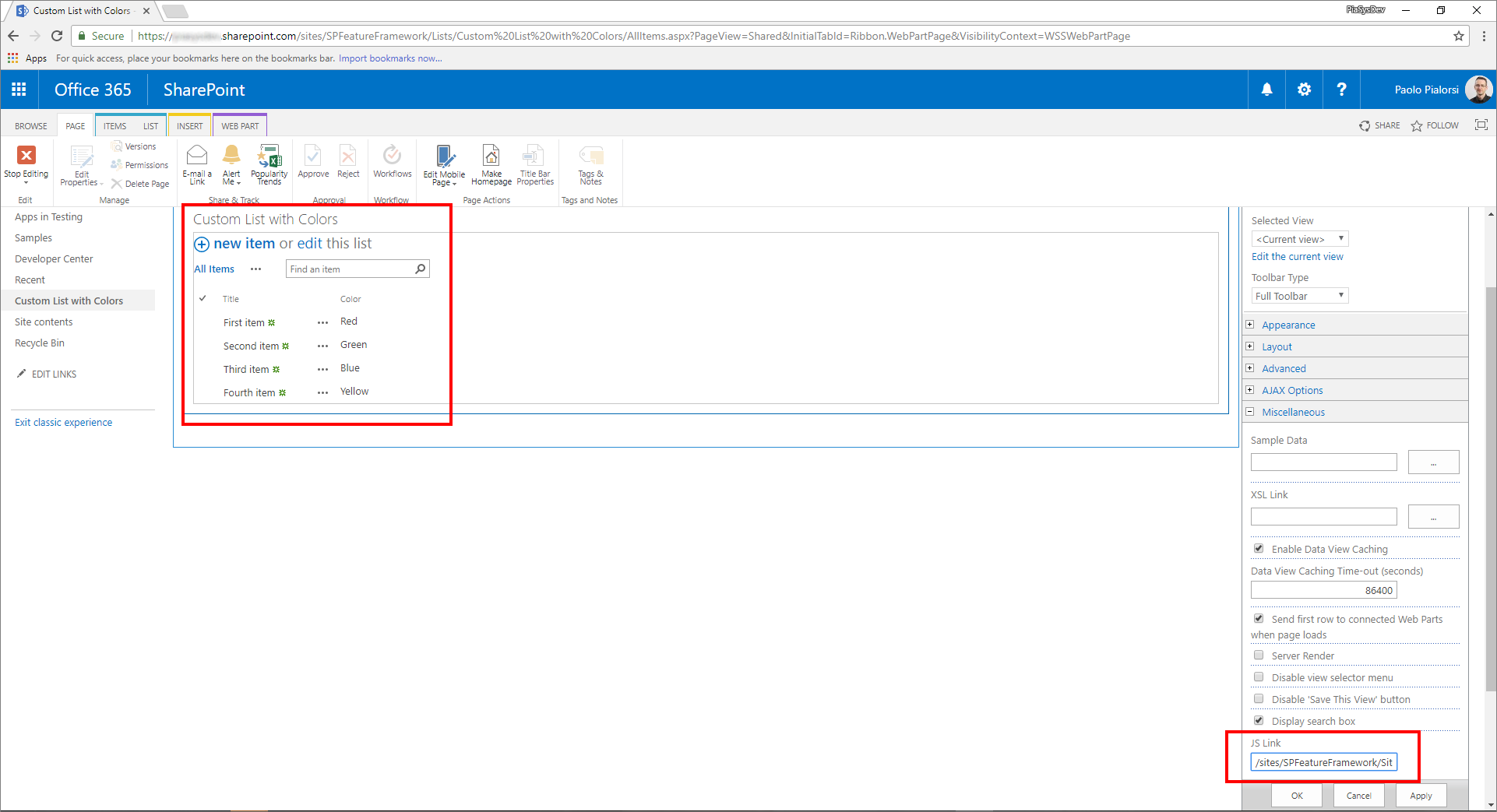Click the Share icon button
This screenshot has width=1497, height=812.
pos(1380,125)
